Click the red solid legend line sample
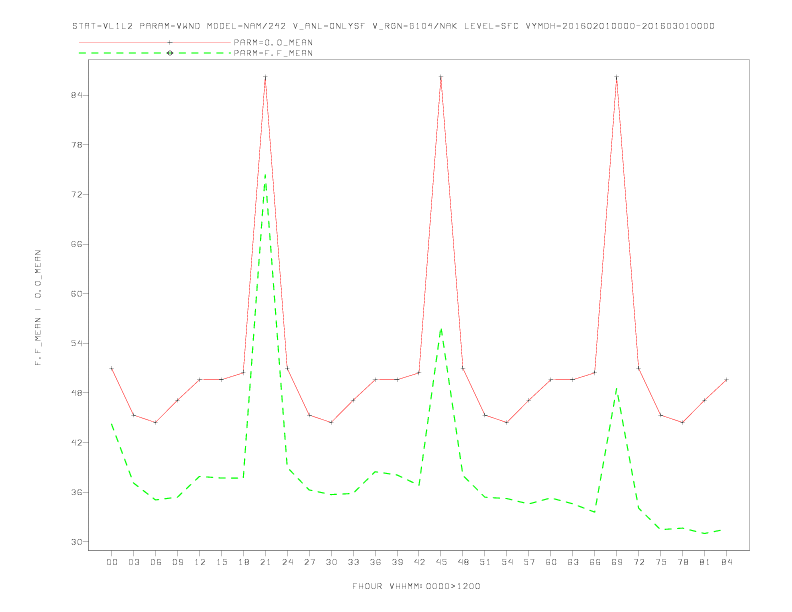Image resolution: width=792 pixels, height=612 pixels. point(155,42)
